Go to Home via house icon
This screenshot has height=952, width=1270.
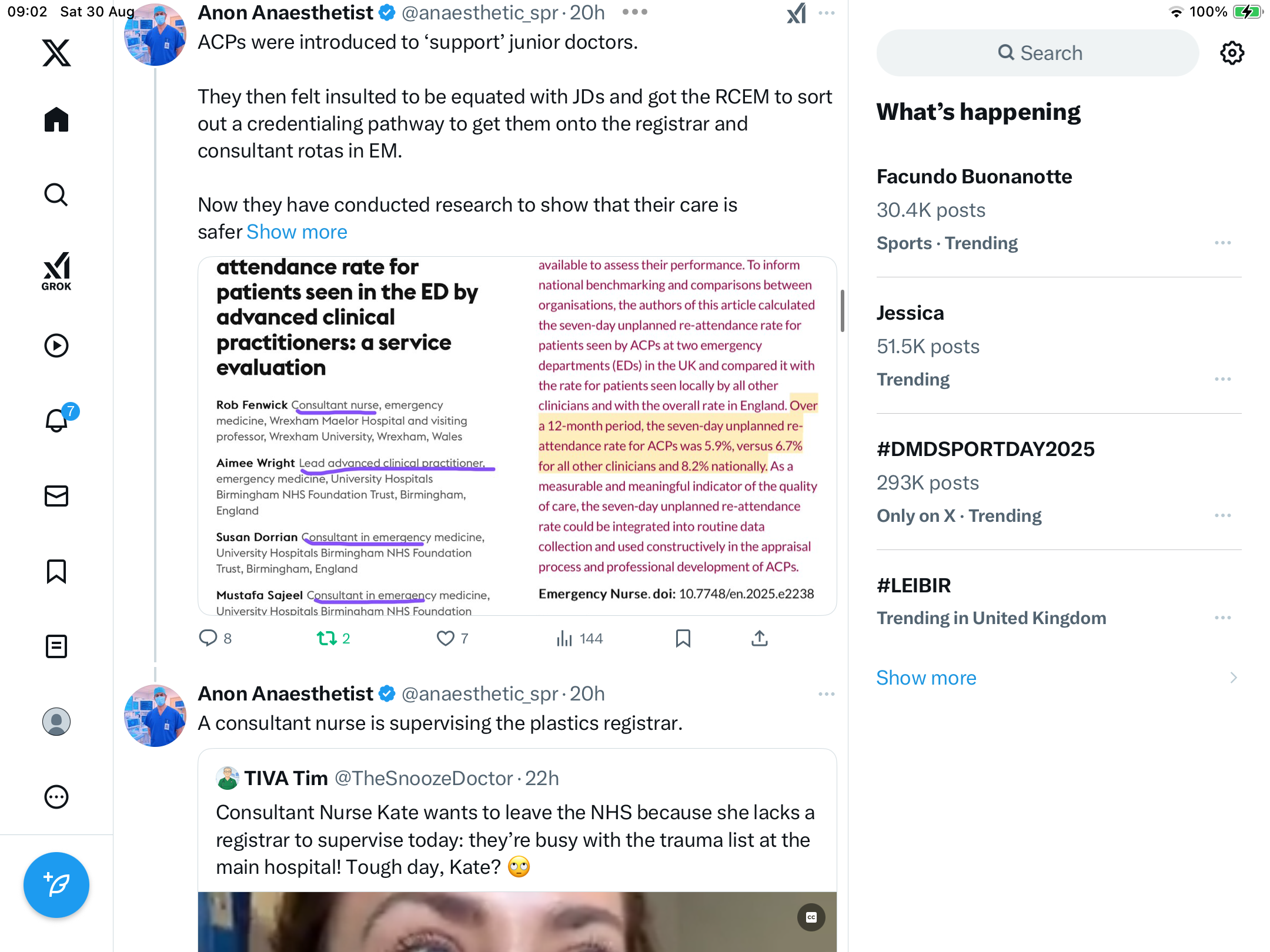[56, 119]
